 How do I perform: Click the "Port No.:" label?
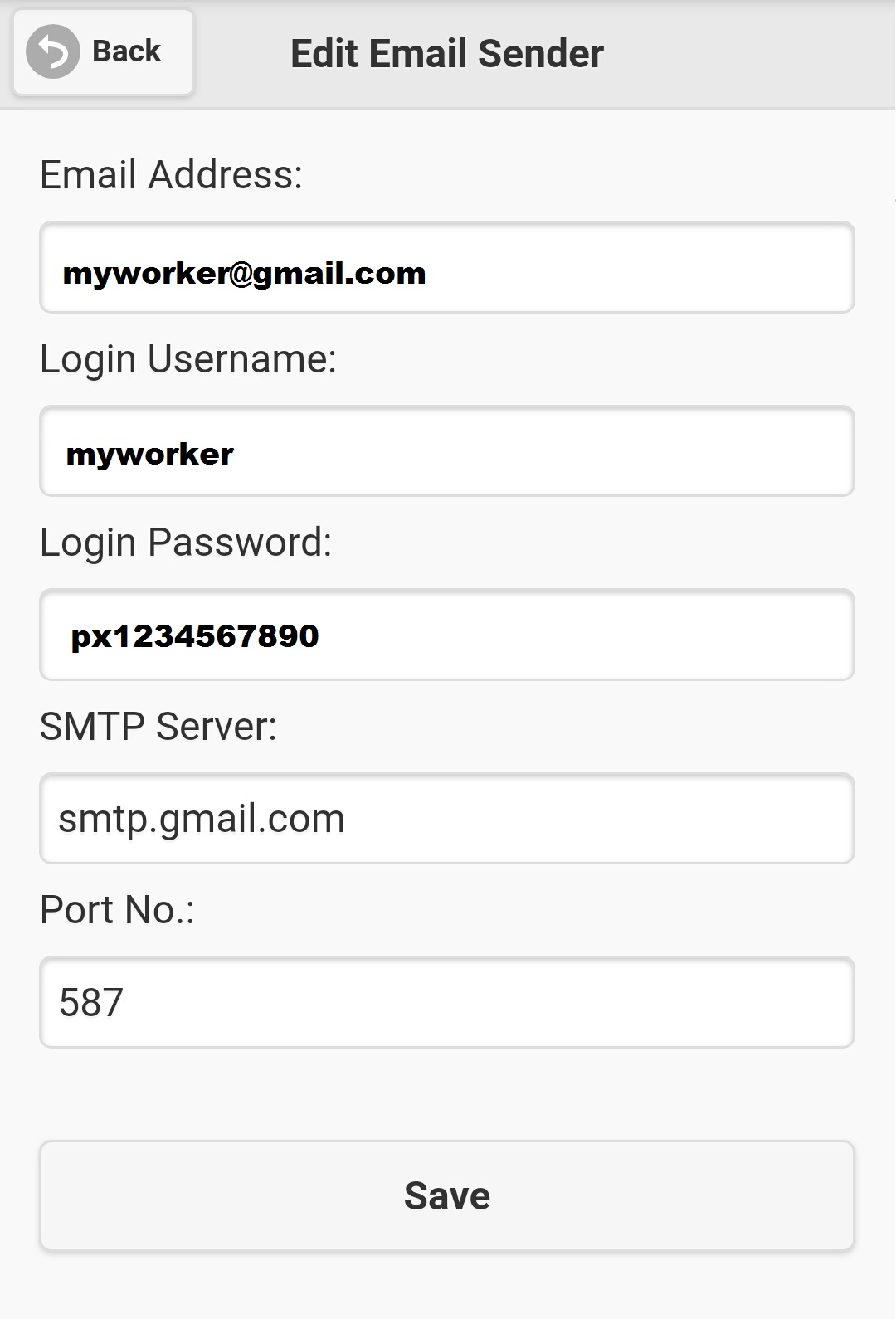117,910
